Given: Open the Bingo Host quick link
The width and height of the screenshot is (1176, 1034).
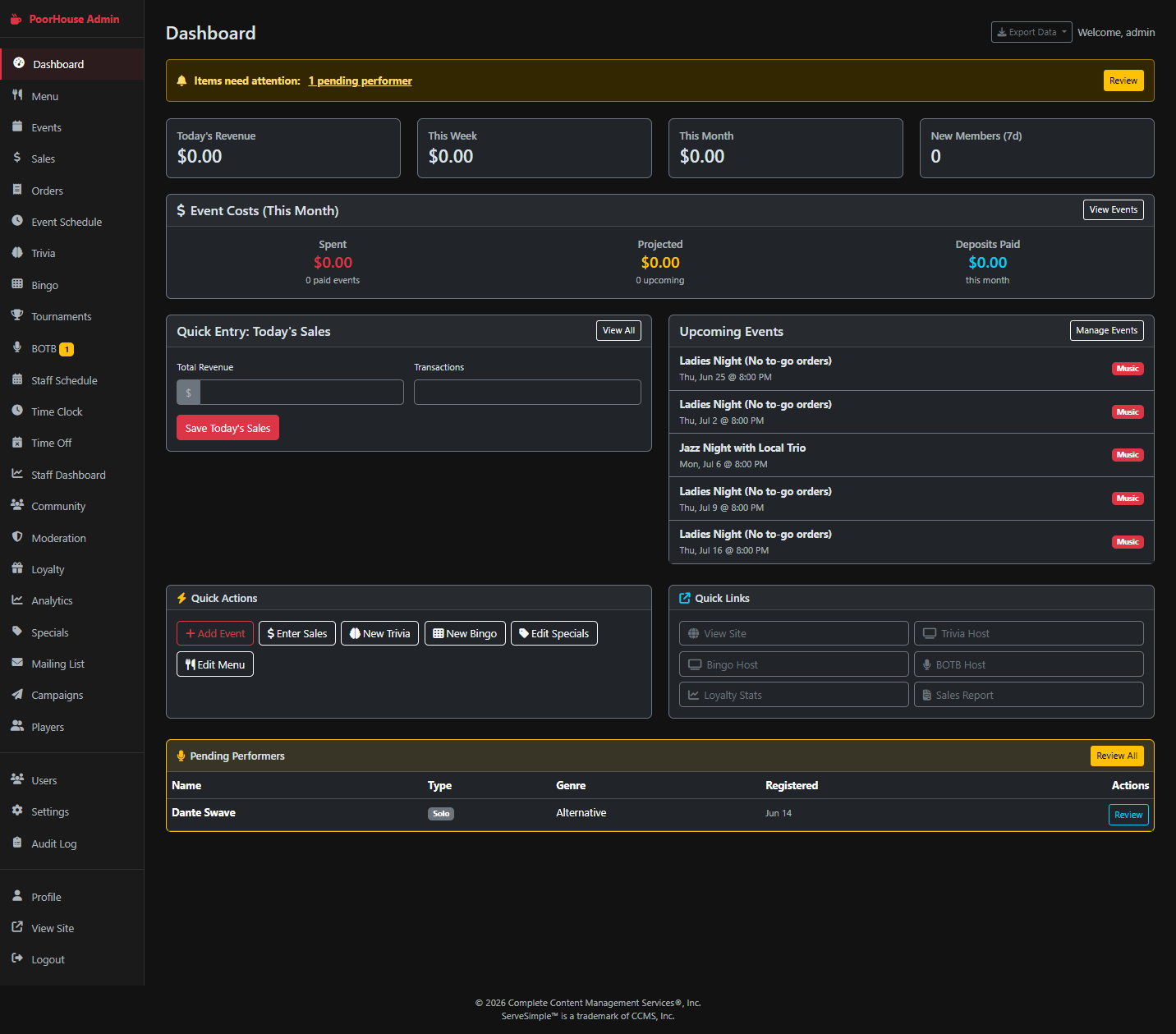Looking at the screenshot, I should click(x=794, y=664).
